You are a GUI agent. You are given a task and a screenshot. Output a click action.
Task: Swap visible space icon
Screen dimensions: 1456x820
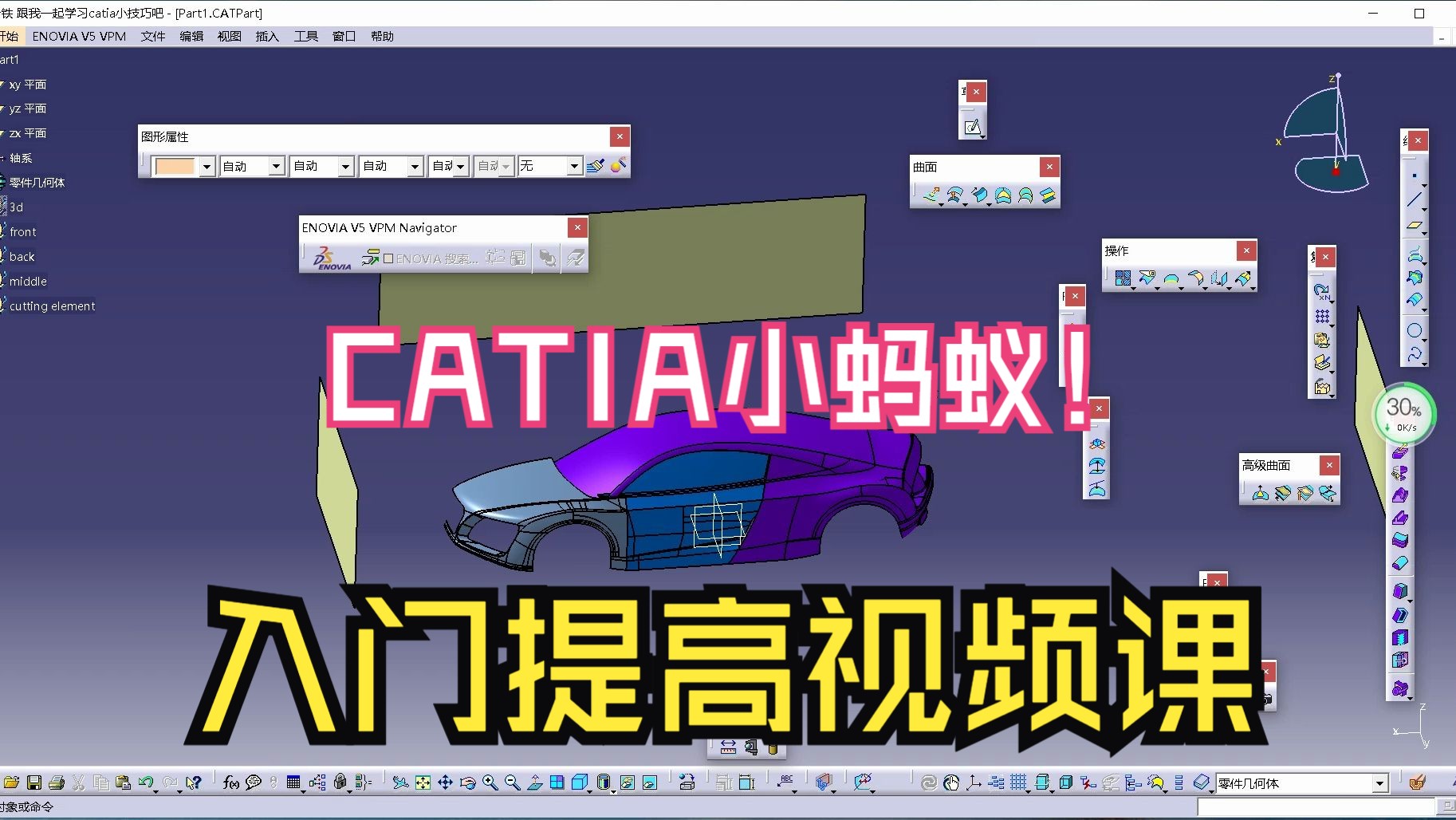coord(649,783)
